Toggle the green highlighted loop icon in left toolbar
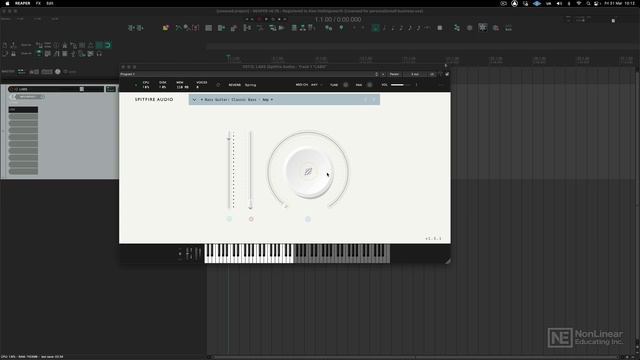Screen dimensions: 640x360 (x=107, y=45)
